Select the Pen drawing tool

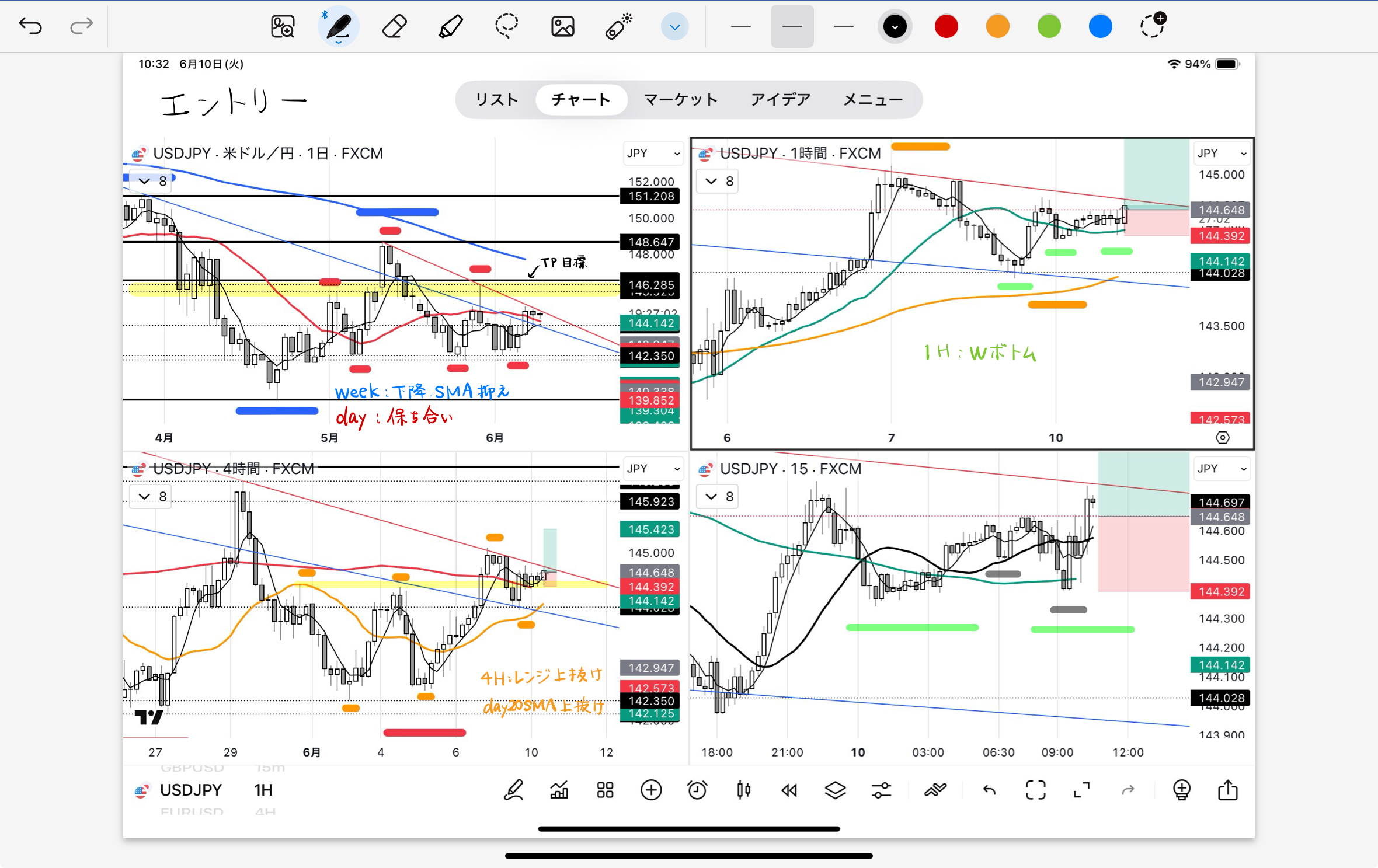coord(339,26)
